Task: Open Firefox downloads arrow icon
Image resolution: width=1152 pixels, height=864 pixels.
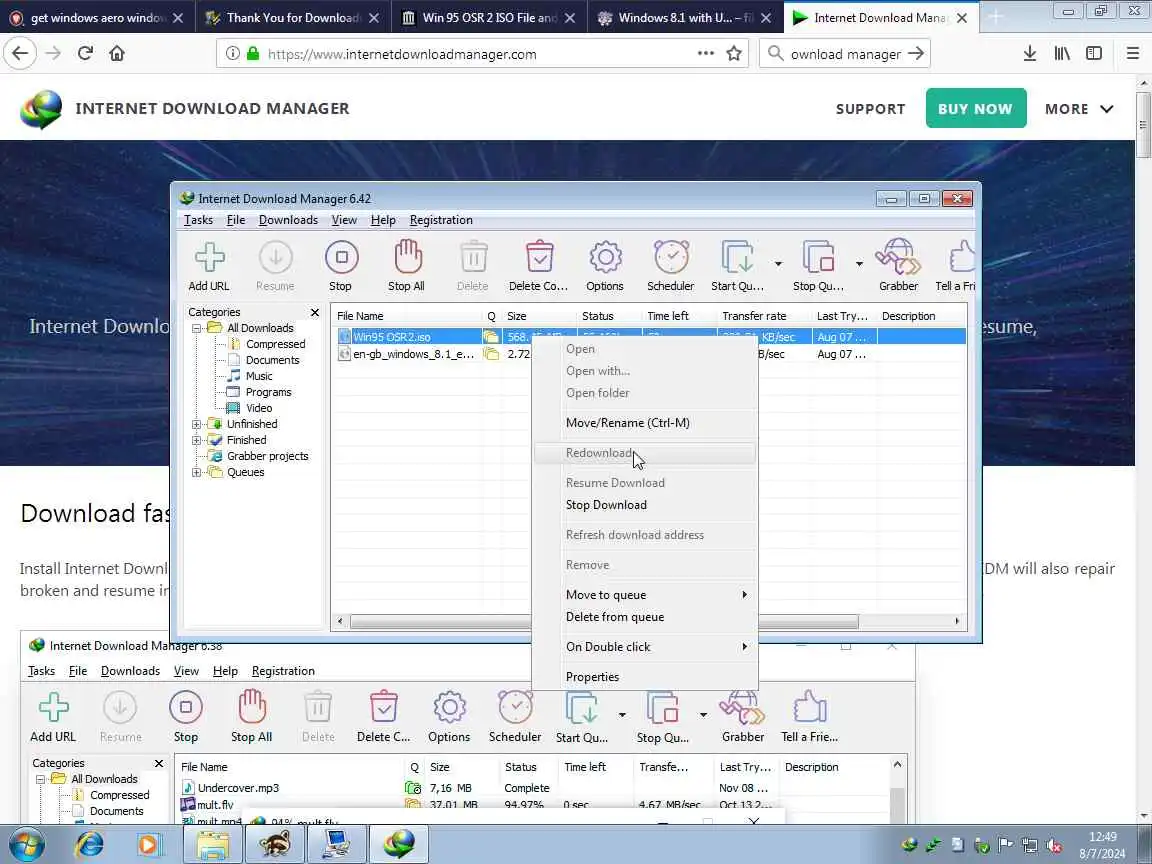Action: pyautogui.click(x=1029, y=53)
